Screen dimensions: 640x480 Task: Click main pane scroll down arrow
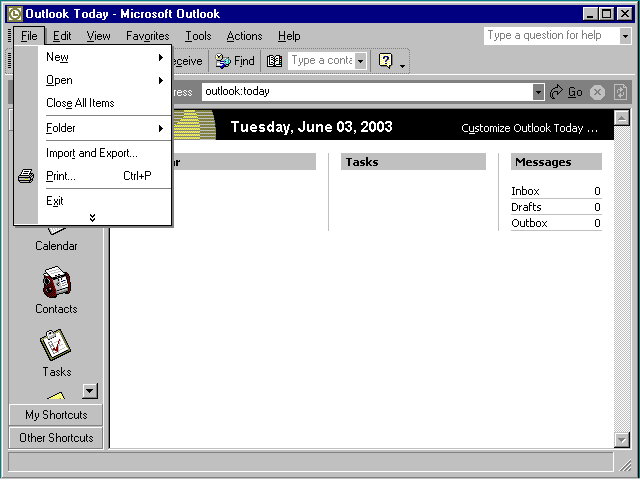tap(622, 440)
